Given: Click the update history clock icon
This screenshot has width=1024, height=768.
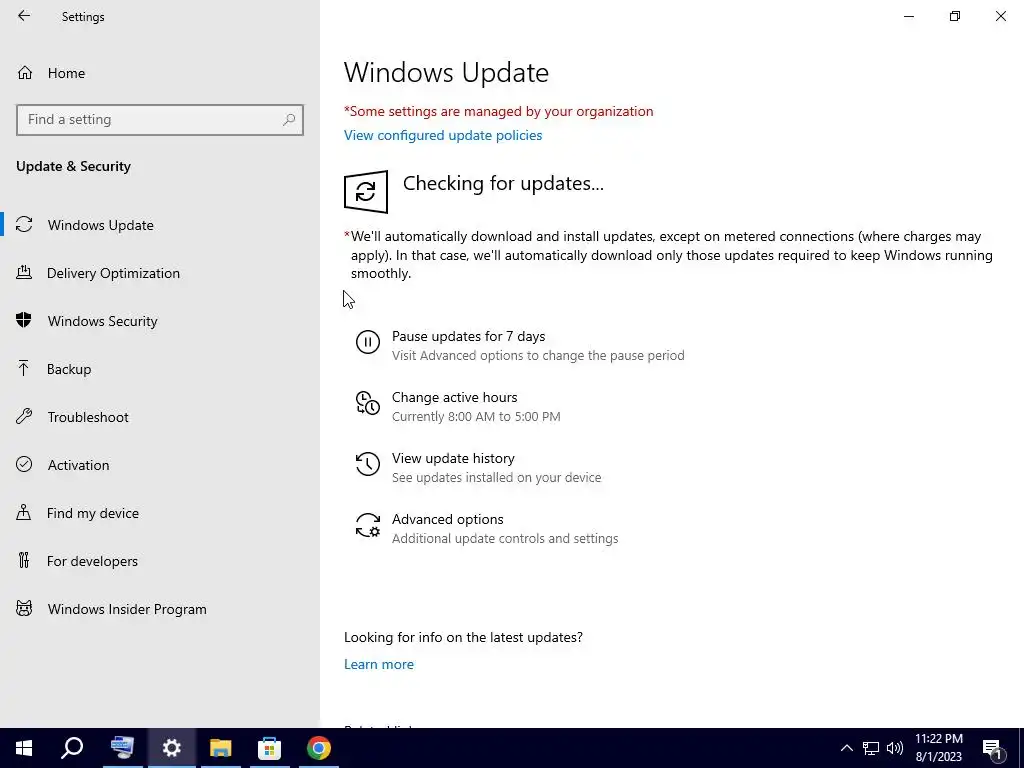Looking at the screenshot, I should [368, 464].
